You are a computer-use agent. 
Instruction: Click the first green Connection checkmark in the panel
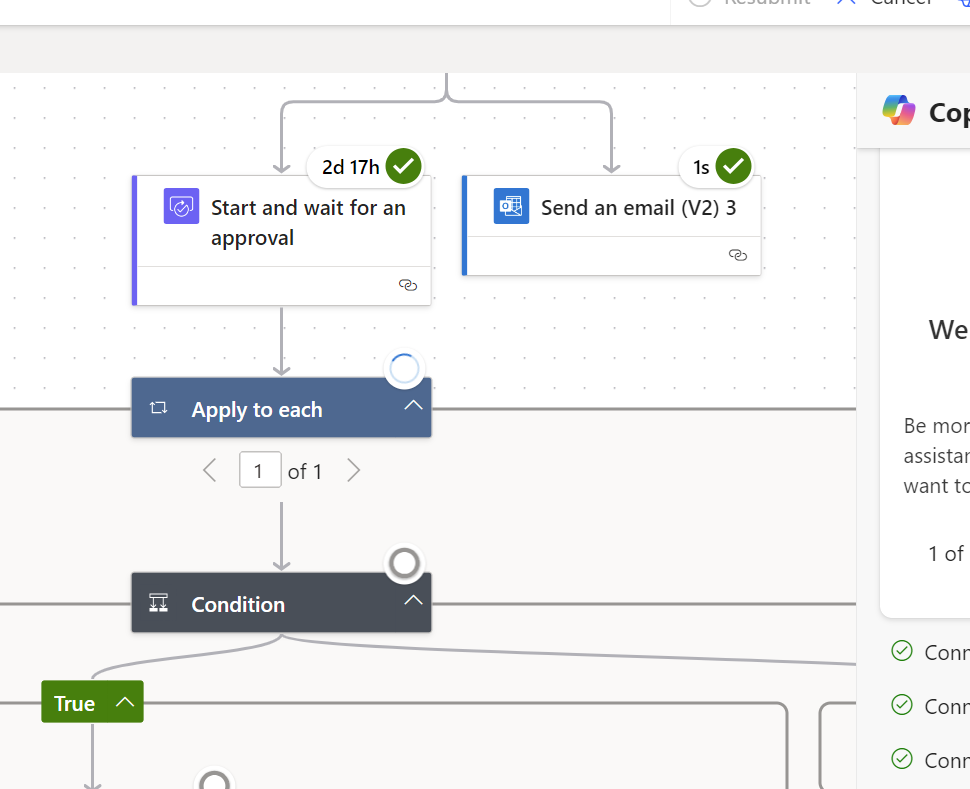pos(901,651)
